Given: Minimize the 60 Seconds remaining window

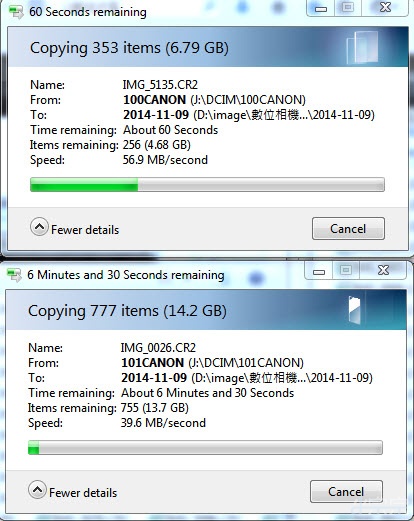Looking at the screenshot, I should click(321, 8).
